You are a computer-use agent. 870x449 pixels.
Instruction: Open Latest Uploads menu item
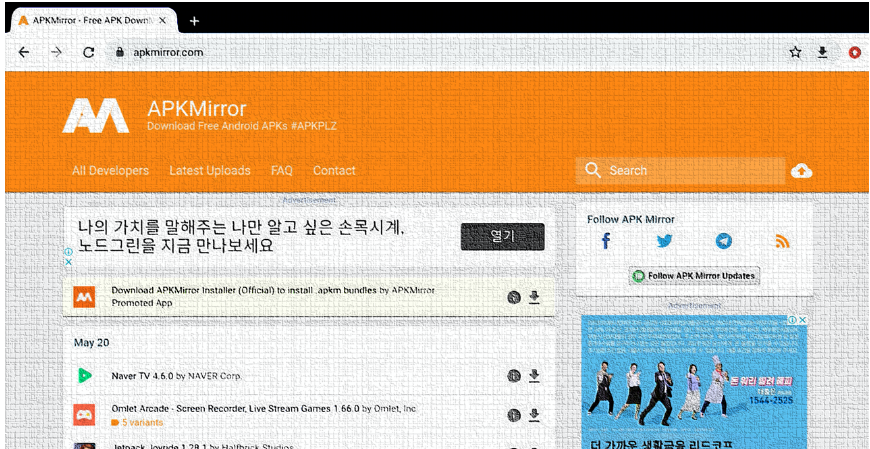pyautogui.click(x=210, y=170)
